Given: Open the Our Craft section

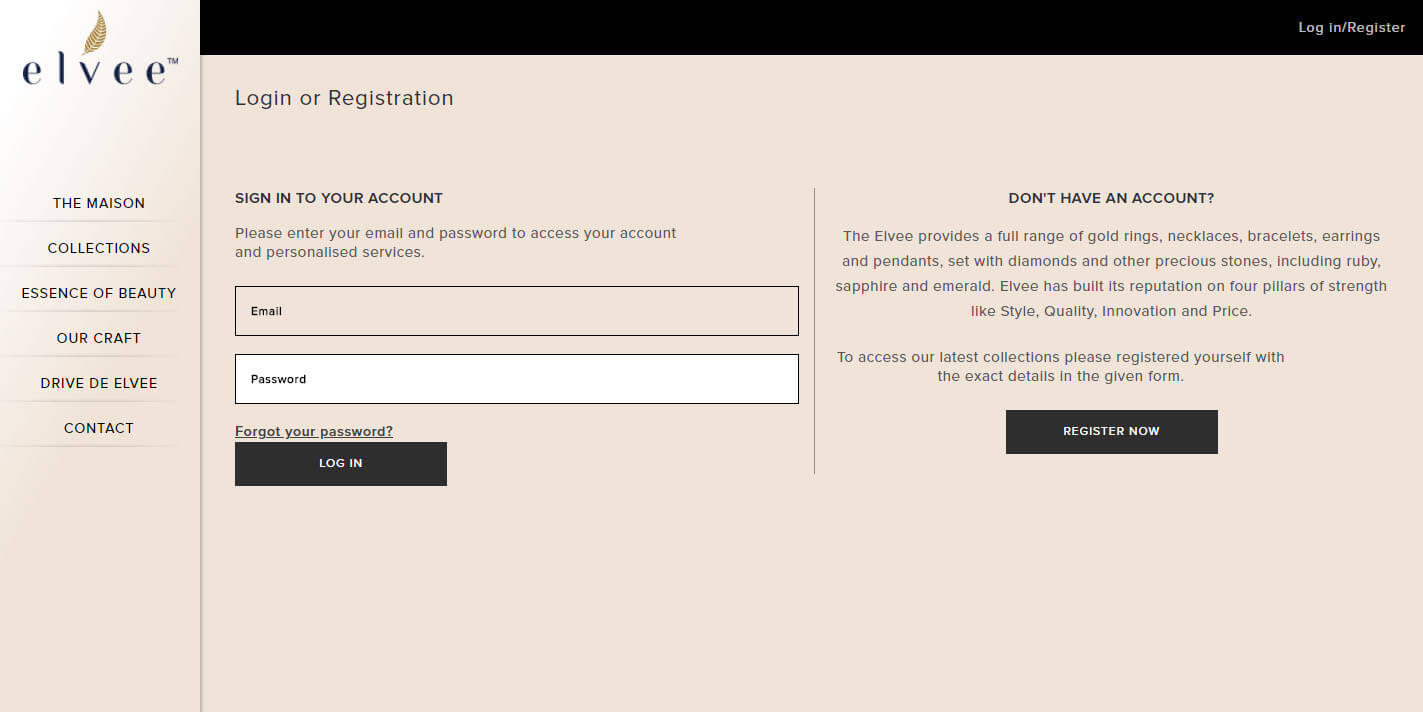Looking at the screenshot, I should tap(99, 338).
